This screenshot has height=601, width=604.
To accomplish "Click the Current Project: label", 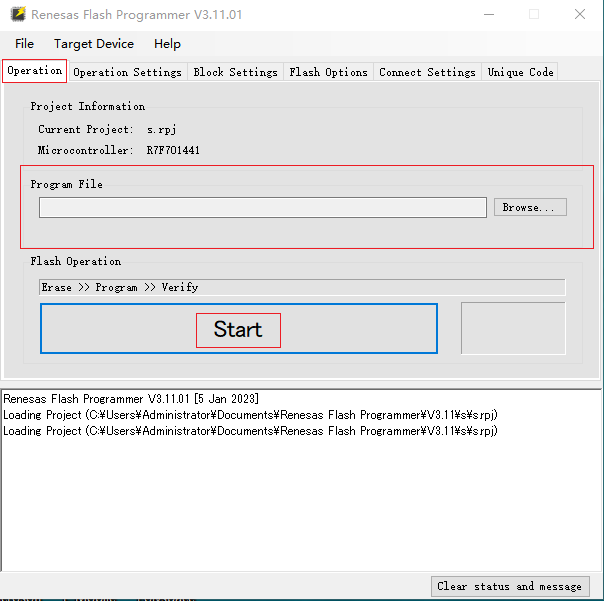I will (x=86, y=129).
